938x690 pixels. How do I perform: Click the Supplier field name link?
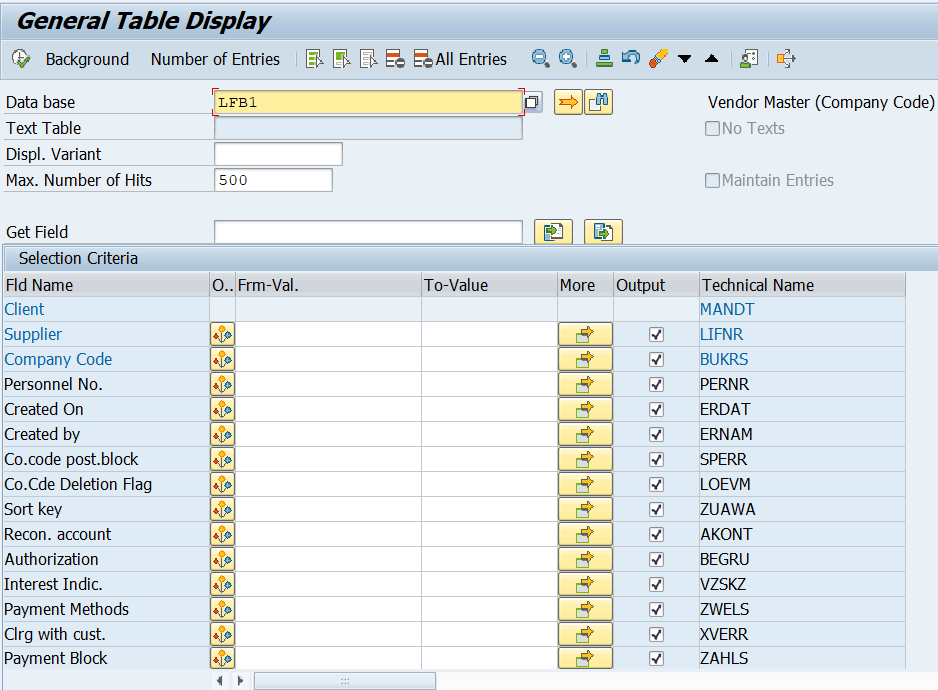(x=33, y=335)
